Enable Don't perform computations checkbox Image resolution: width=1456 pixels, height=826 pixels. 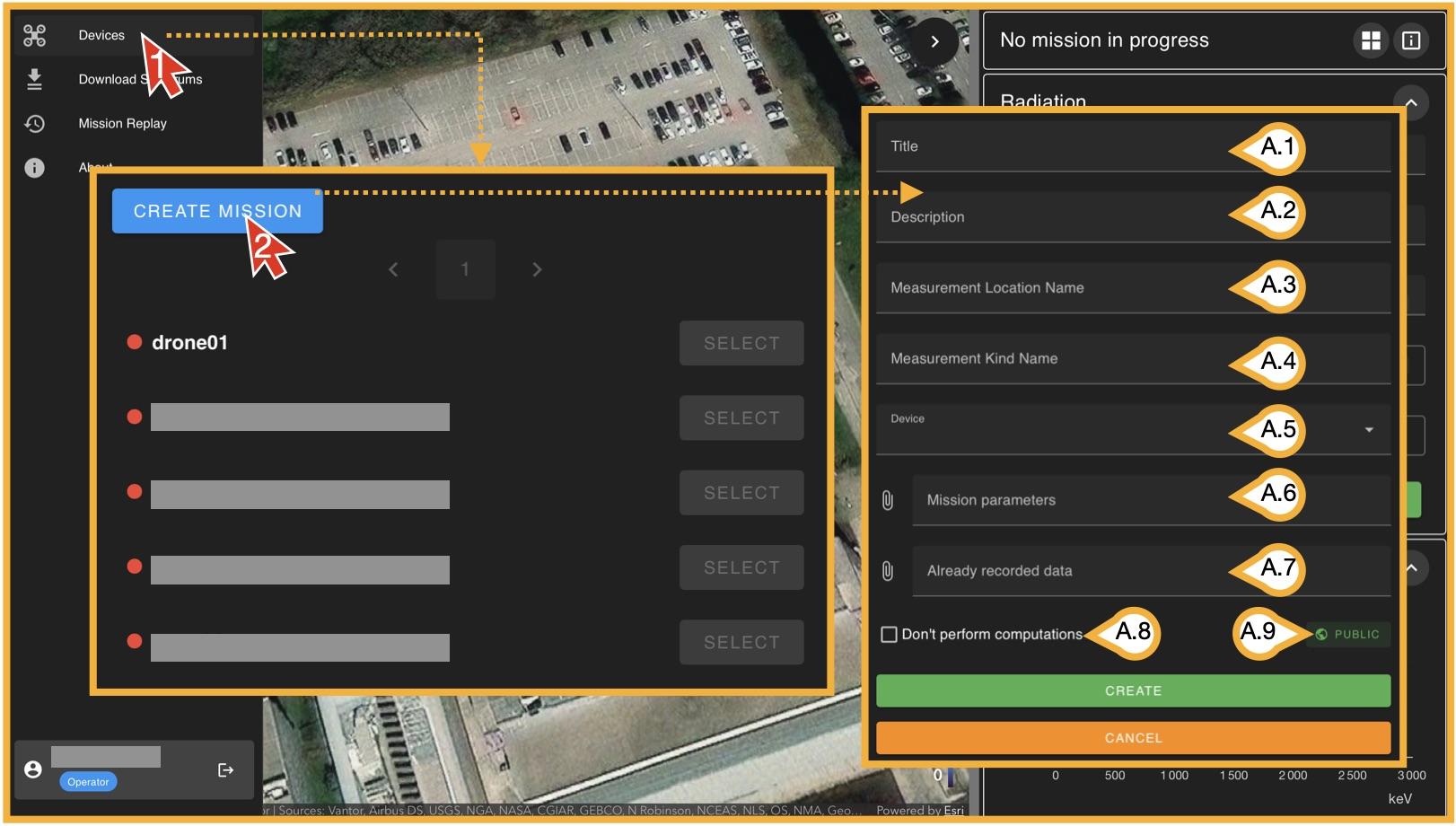(x=890, y=635)
